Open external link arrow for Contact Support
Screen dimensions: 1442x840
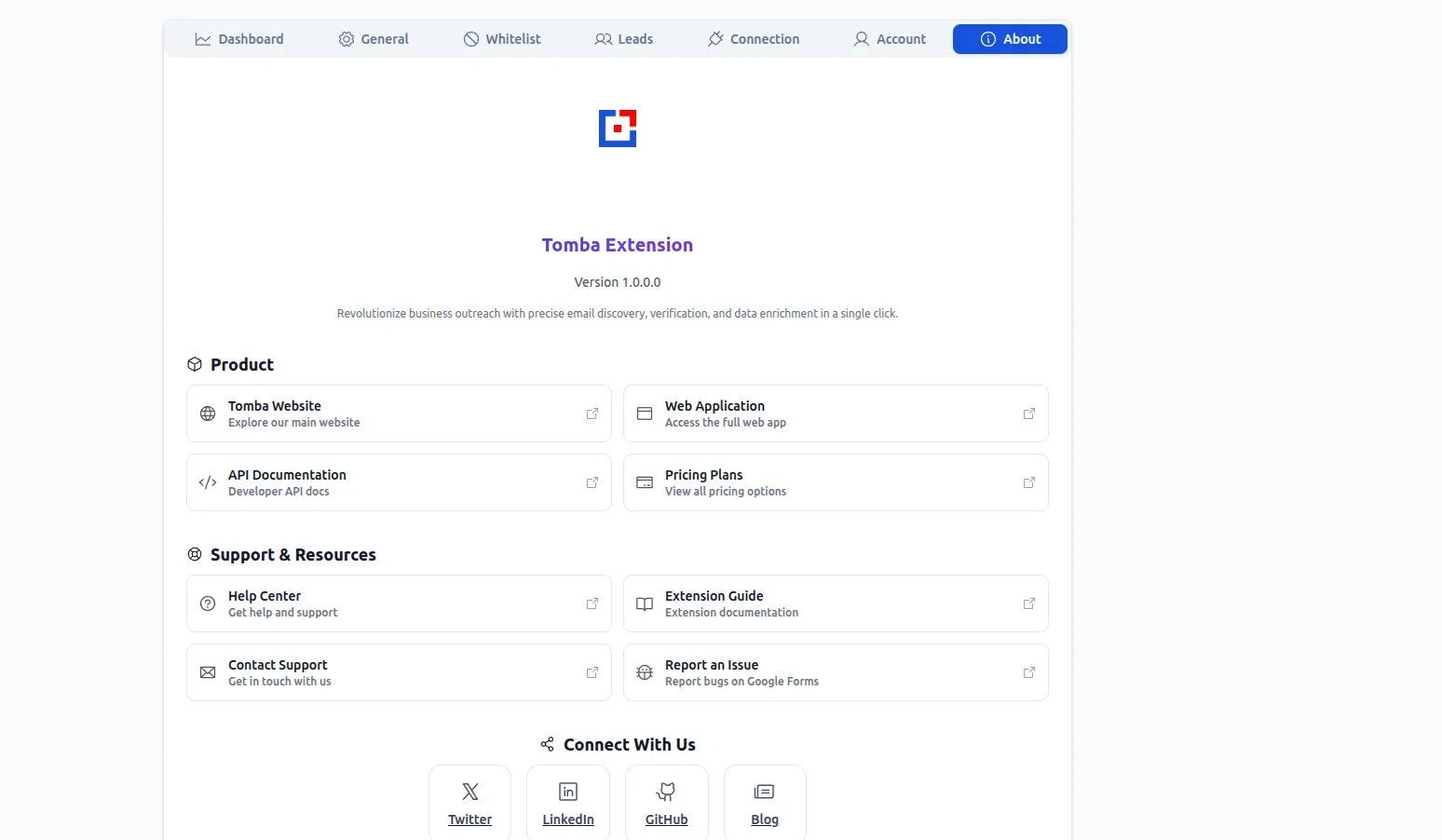tap(592, 672)
